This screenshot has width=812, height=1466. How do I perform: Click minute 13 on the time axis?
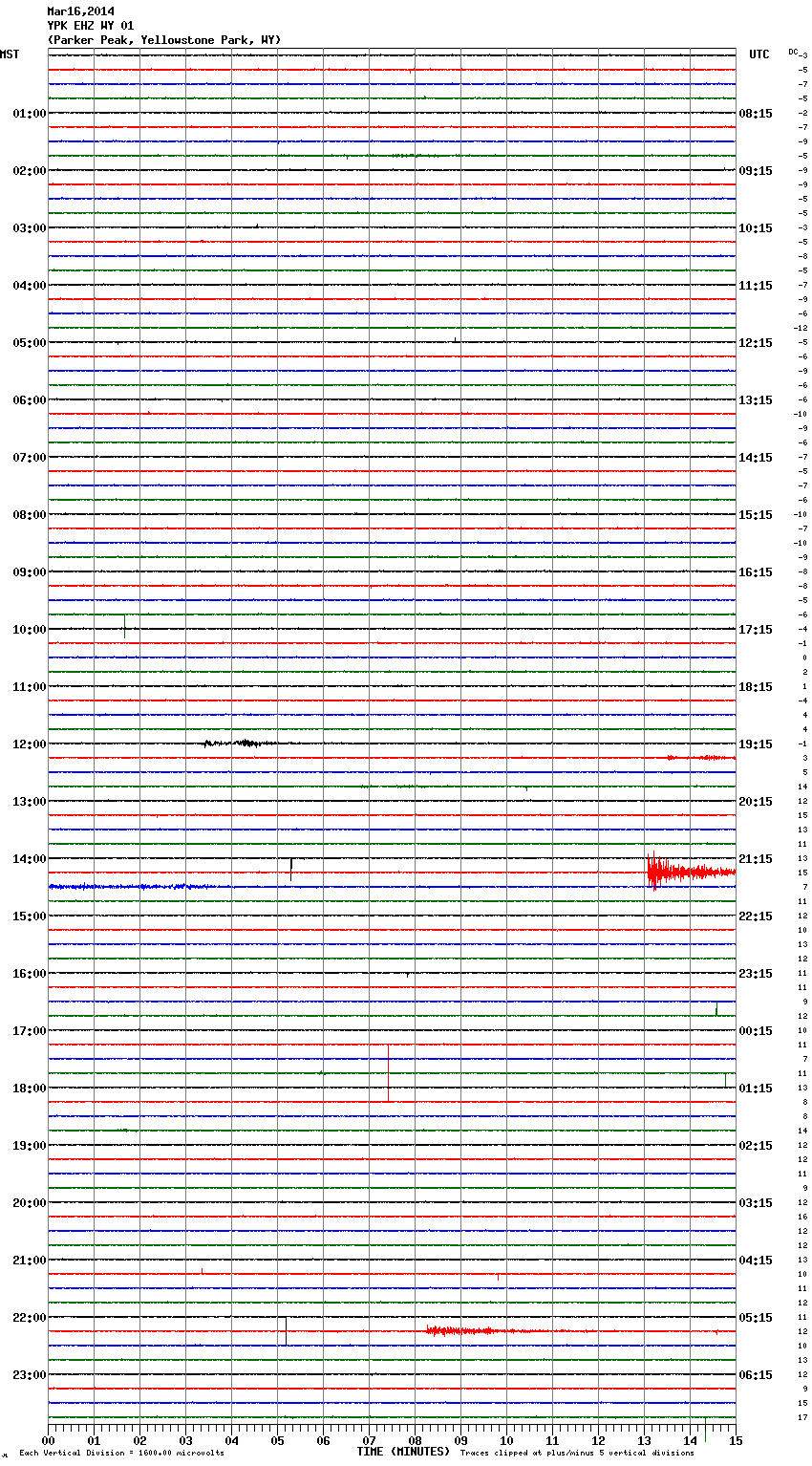(644, 1440)
